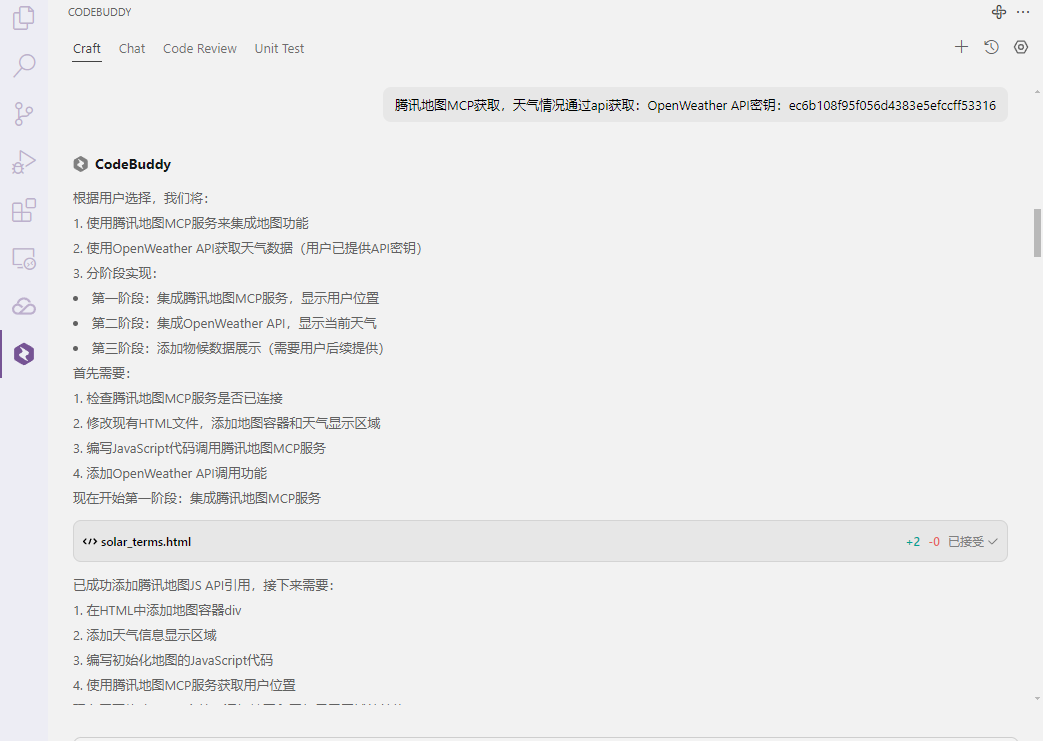The width and height of the screenshot is (1043, 741).
Task: Open the more actions ellipsis menu
Action: 1023,12
